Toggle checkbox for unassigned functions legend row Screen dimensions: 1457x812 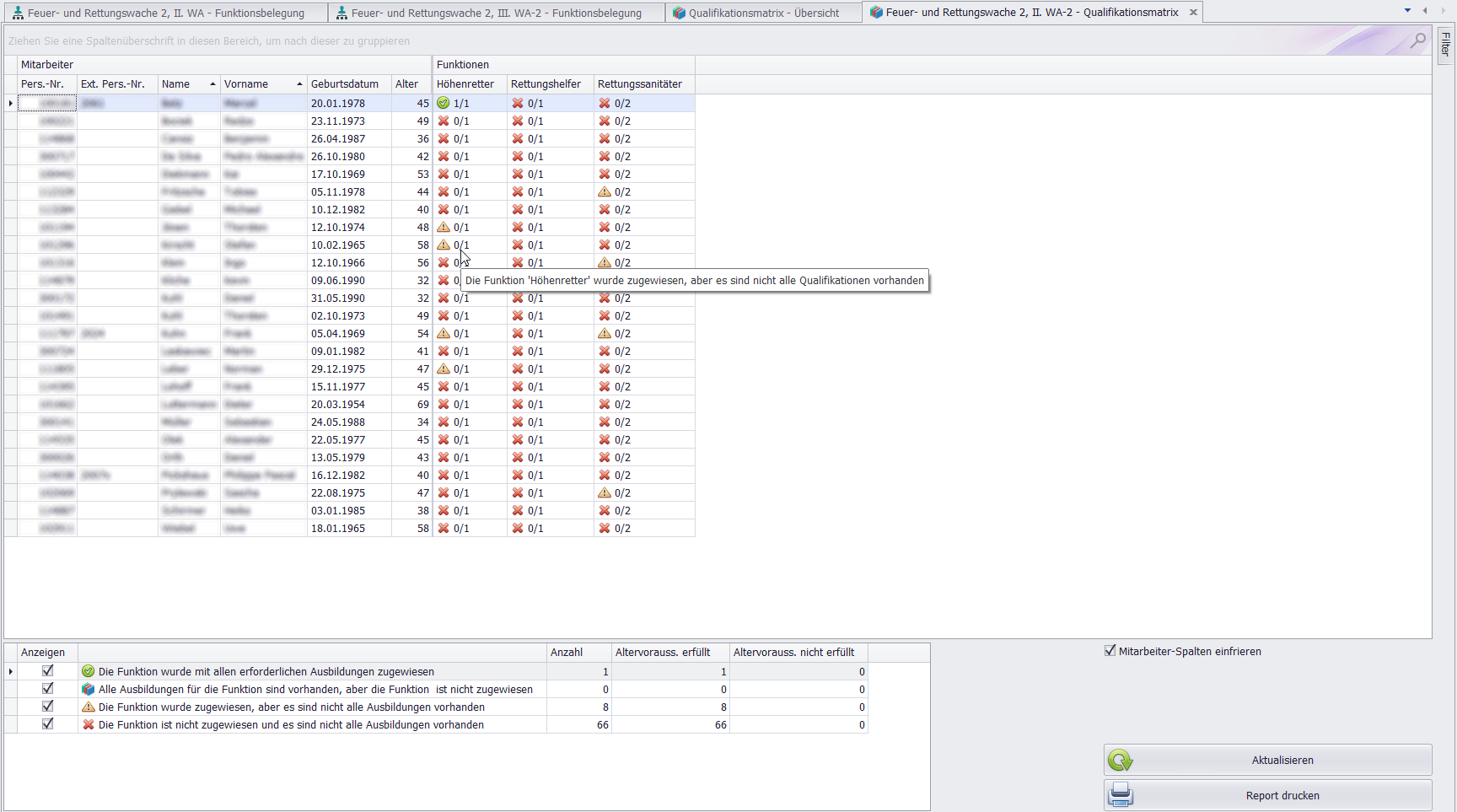click(x=48, y=724)
